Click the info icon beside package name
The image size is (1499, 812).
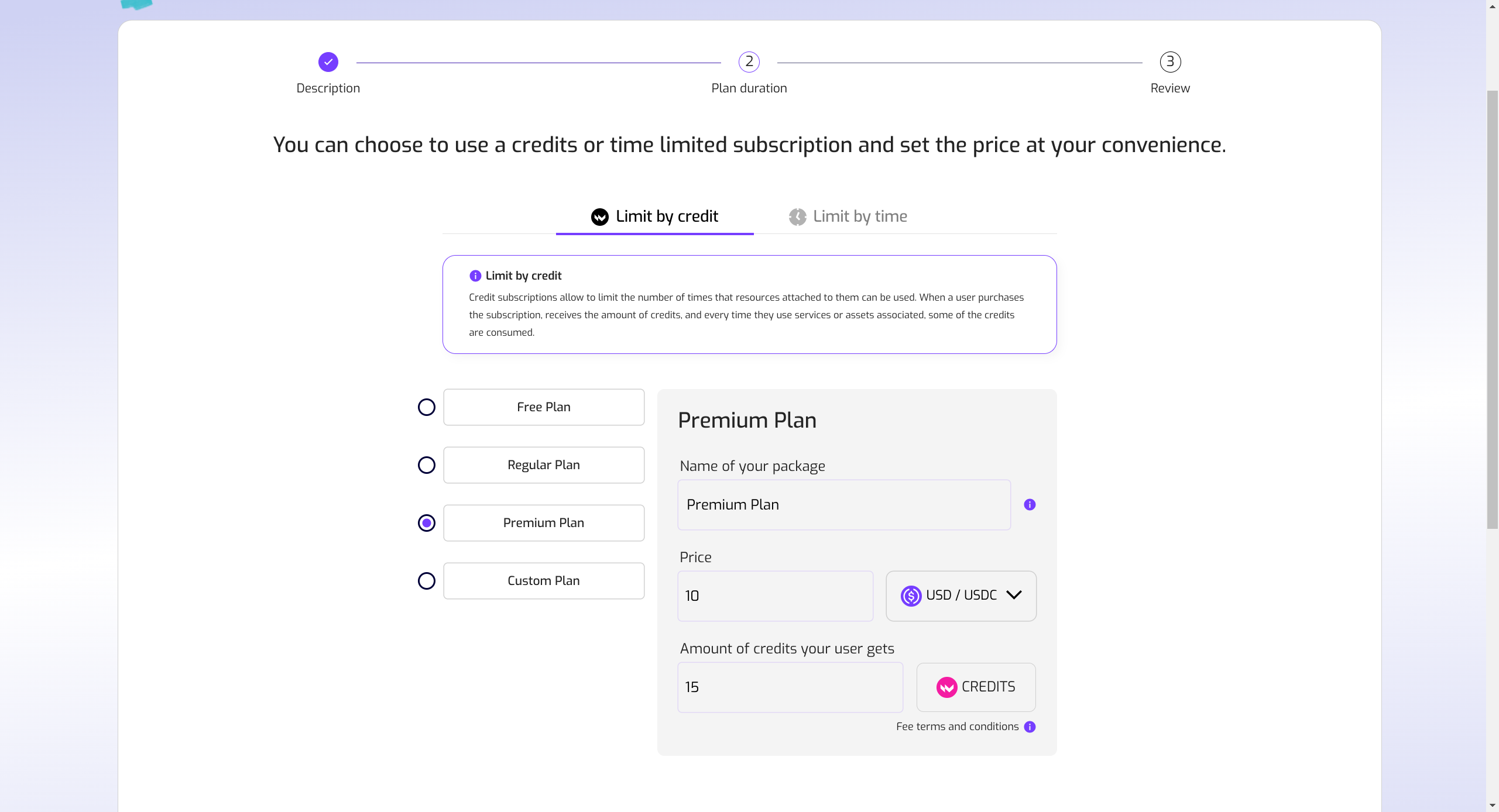1029,505
